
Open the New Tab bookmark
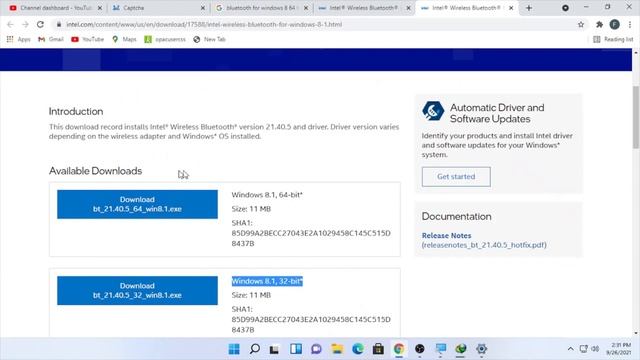coord(209,39)
